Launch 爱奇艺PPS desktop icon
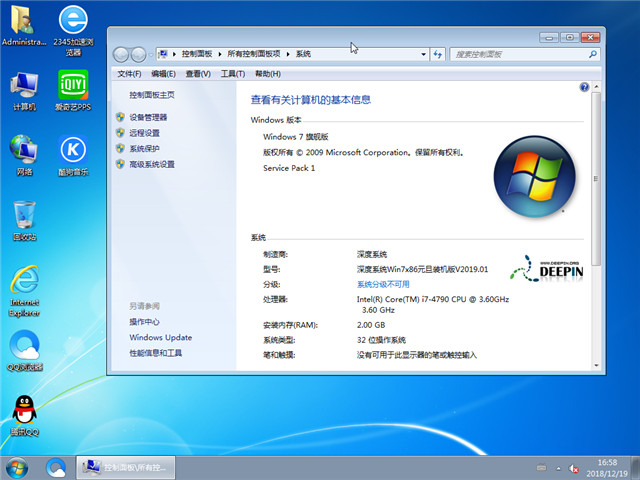640x480 pixels. (73, 90)
